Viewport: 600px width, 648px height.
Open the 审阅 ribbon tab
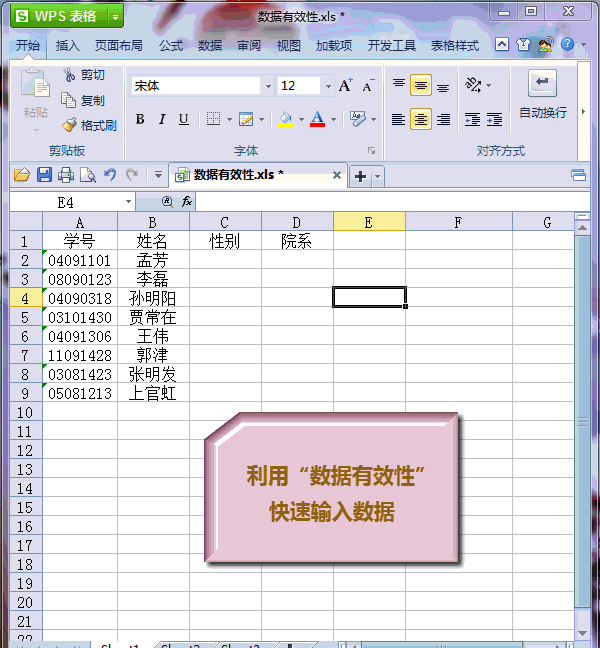click(249, 45)
